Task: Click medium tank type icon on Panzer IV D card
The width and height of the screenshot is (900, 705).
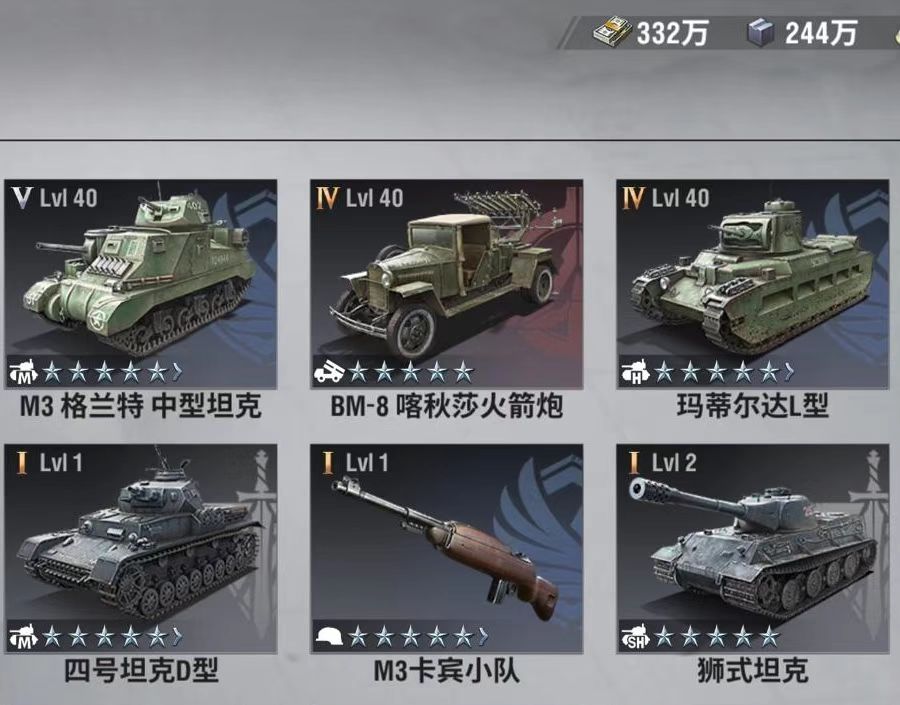Action: [23, 637]
